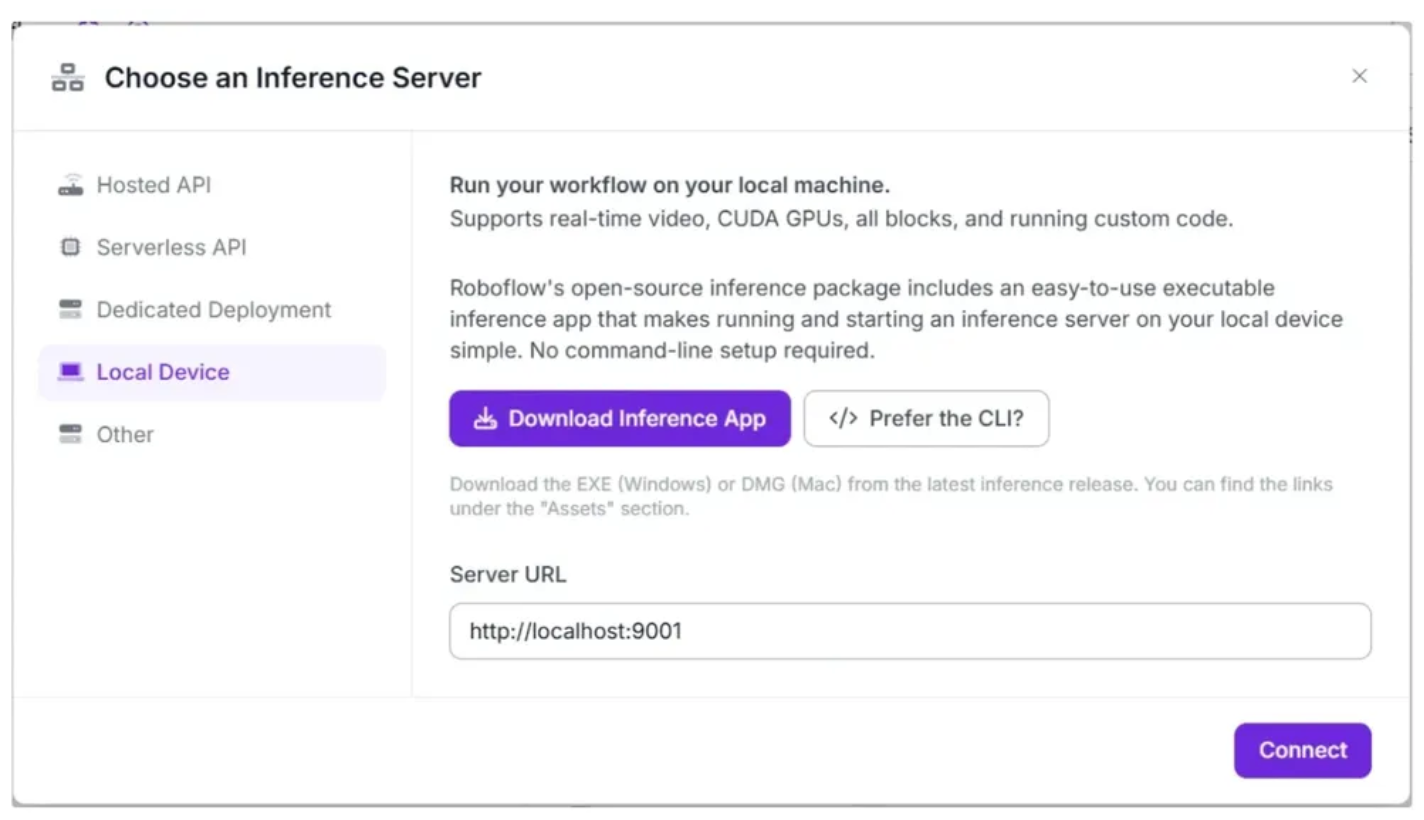Click the Server URL field label
Image resolution: width=1424 pixels, height=820 pixels.
tap(507, 575)
